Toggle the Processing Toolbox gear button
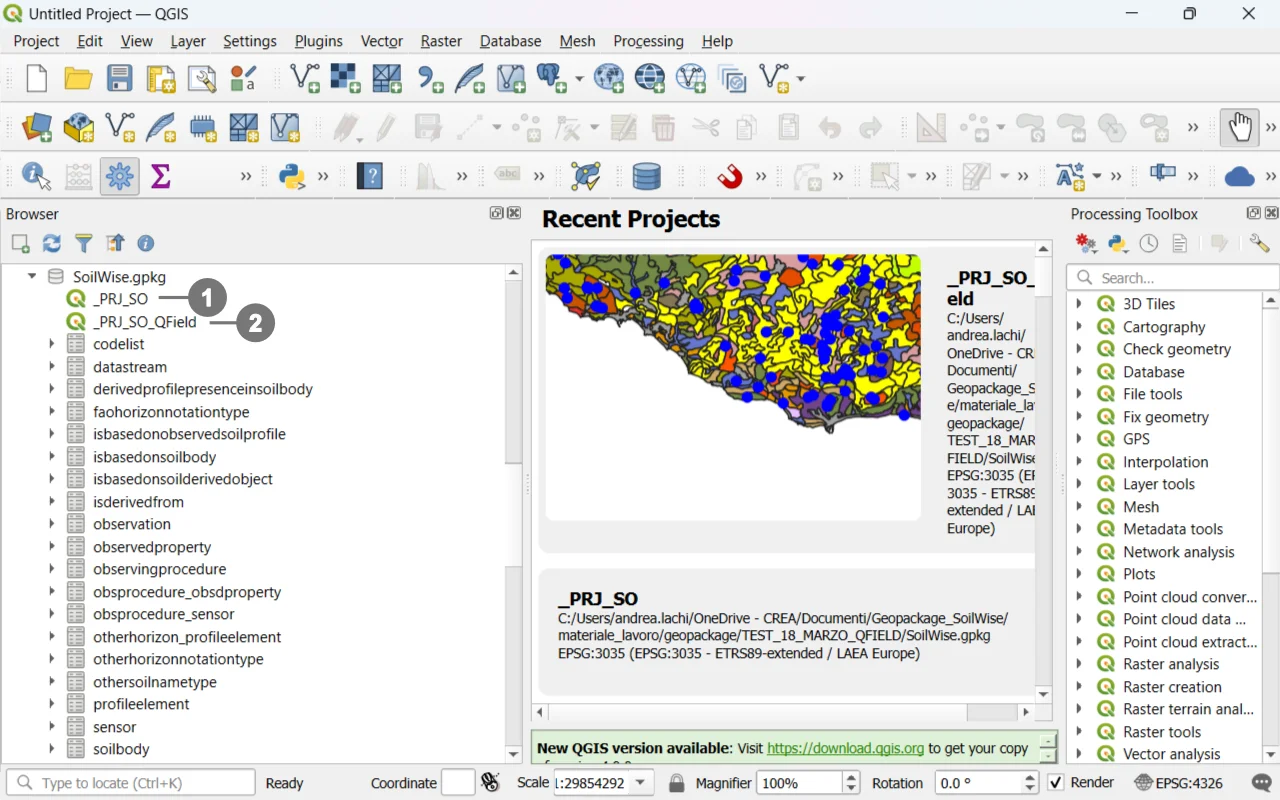Viewport: 1280px width, 800px height. [x=120, y=177]
